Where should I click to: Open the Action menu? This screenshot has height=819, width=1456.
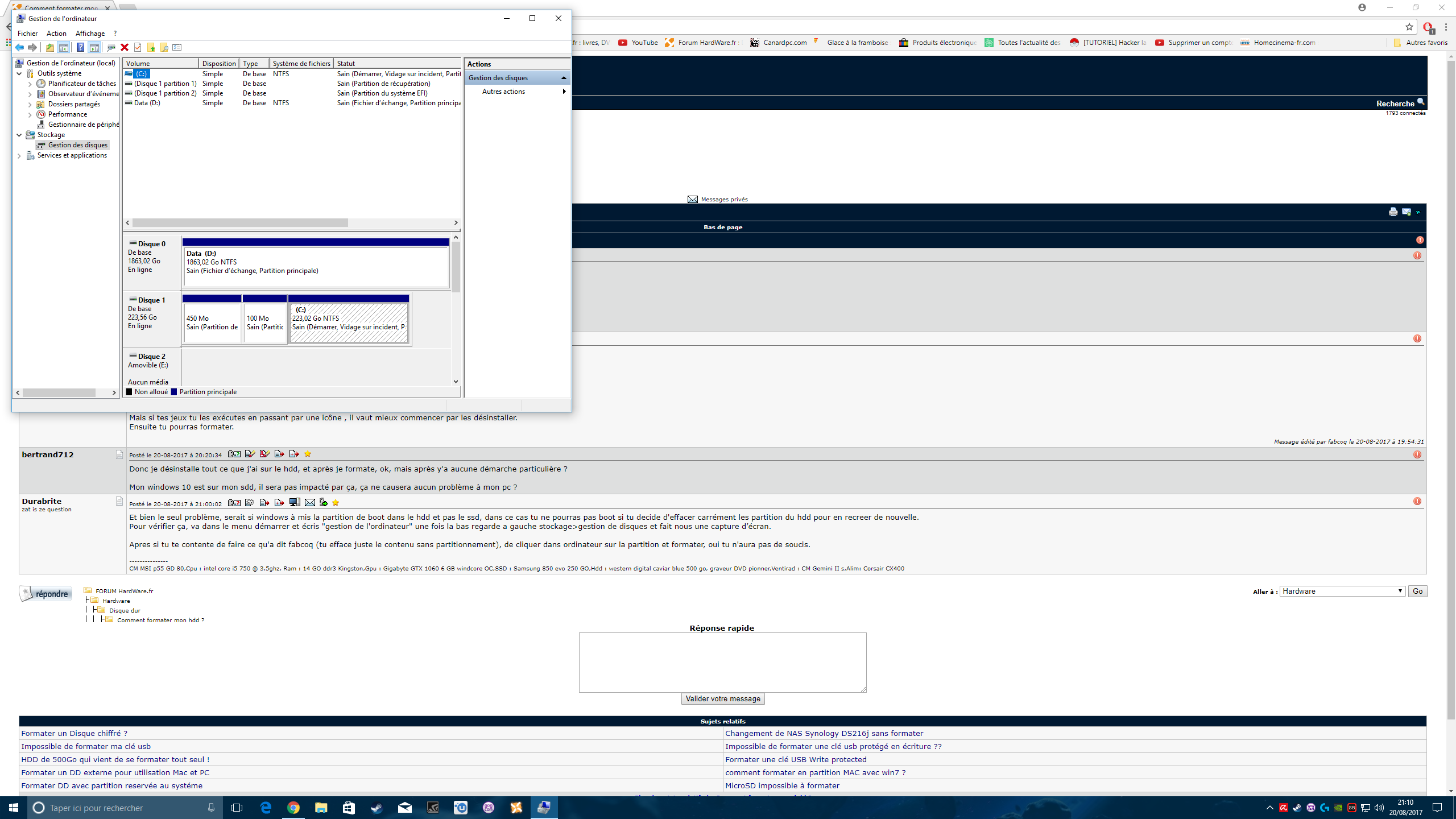coord(56,34)
